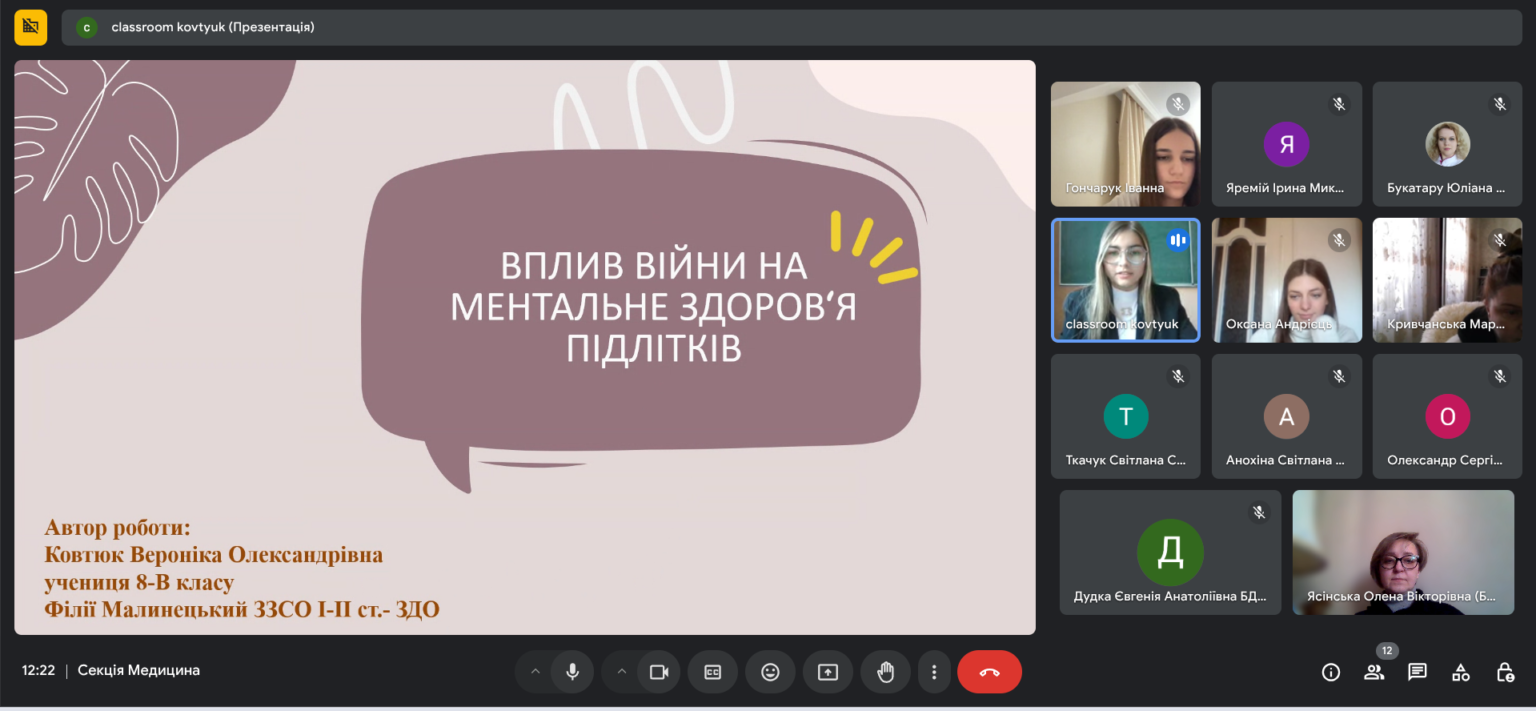Leave the call with red button

click(x=989, y=672)
